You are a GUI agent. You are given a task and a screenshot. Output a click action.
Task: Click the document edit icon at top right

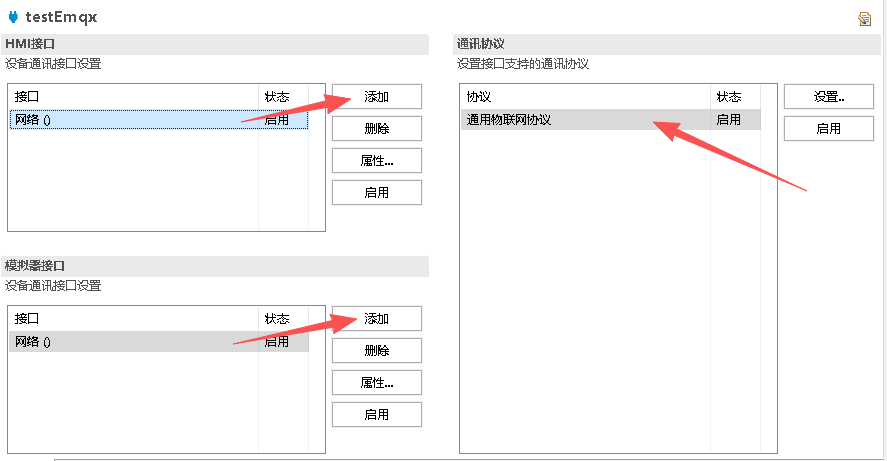(864, 18)
